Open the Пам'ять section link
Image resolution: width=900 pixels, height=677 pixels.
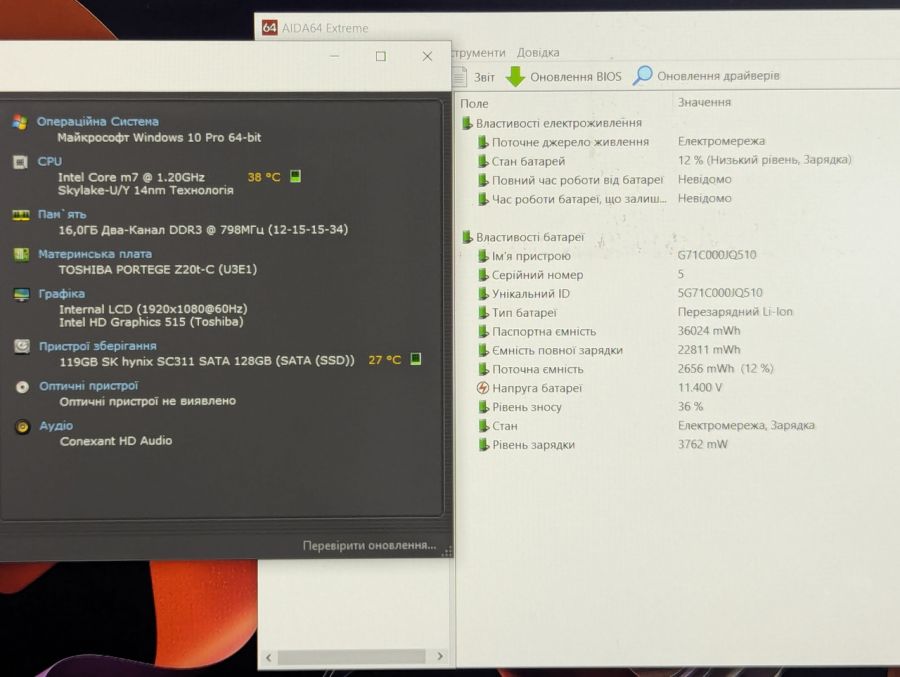62,214
